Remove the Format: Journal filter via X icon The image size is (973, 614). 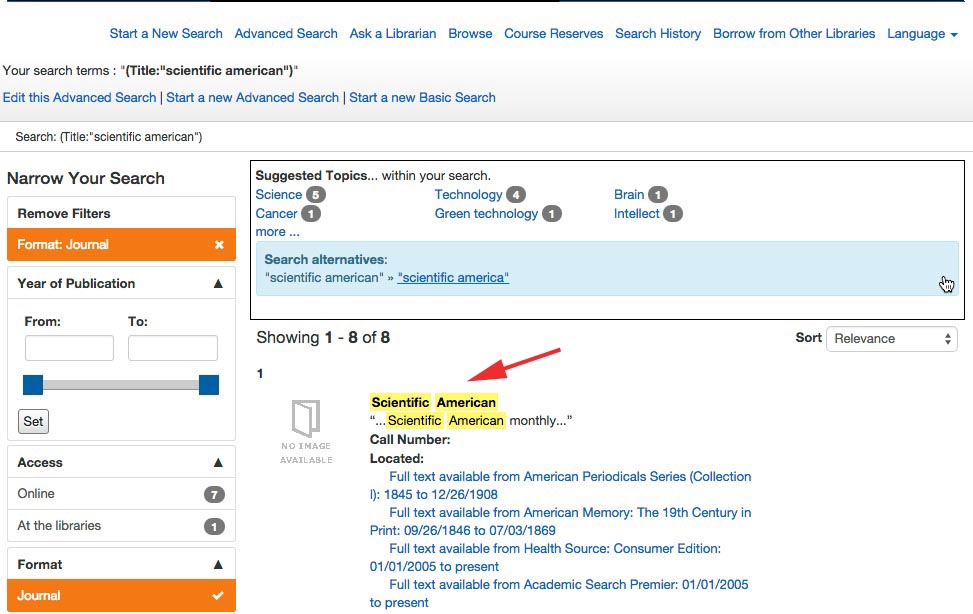(x=219, y=245)
